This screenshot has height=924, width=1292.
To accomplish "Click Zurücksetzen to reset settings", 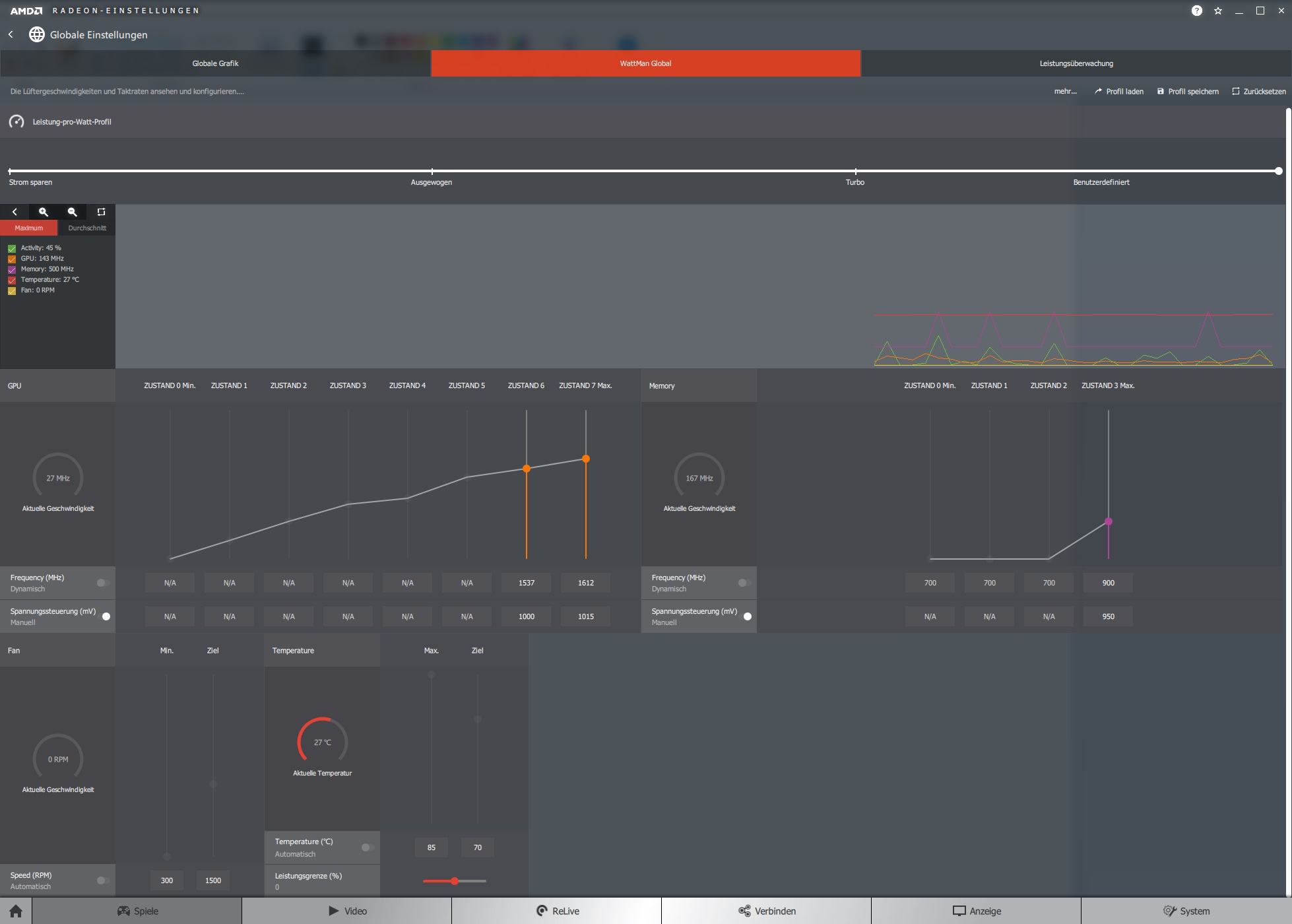I will 1259,91.
